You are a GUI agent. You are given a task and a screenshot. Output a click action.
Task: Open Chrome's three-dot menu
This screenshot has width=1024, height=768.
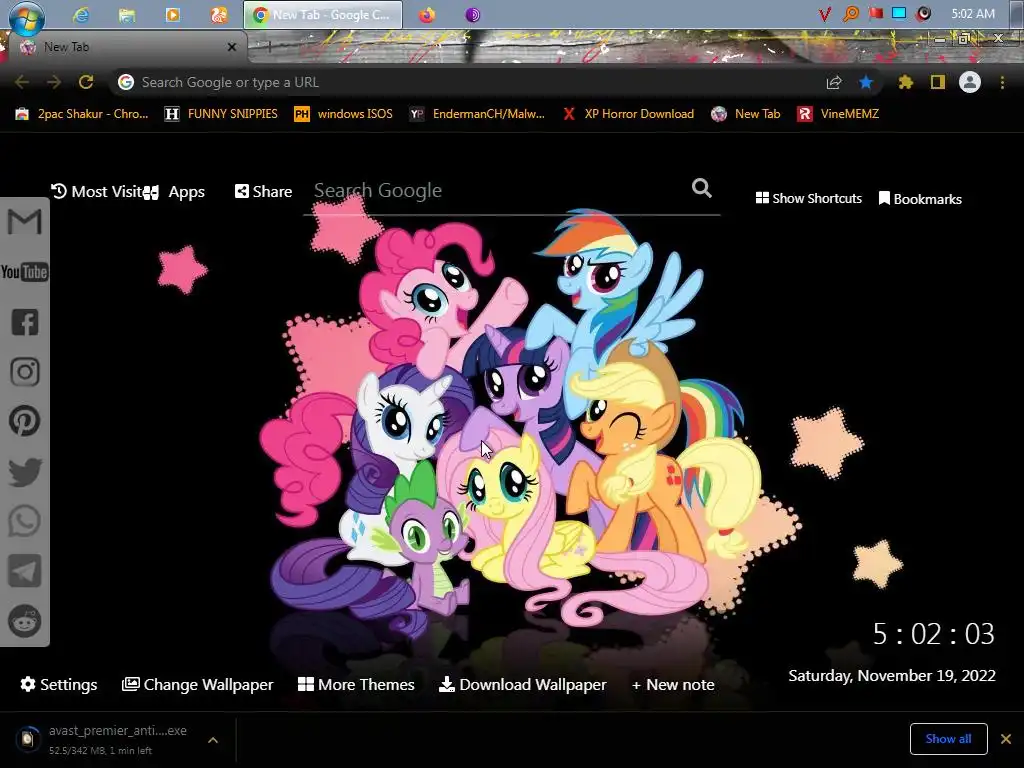tap(1002, 82)
